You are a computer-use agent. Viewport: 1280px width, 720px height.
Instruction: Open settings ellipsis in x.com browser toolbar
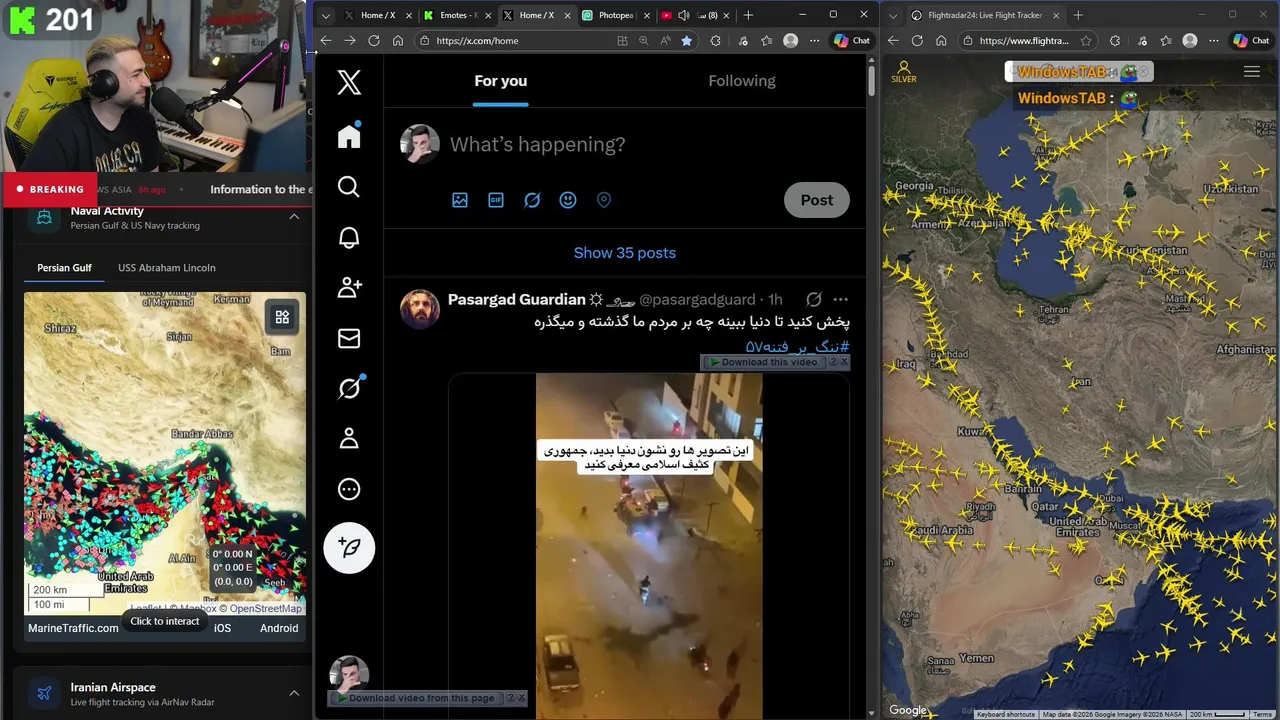point(815,41)
